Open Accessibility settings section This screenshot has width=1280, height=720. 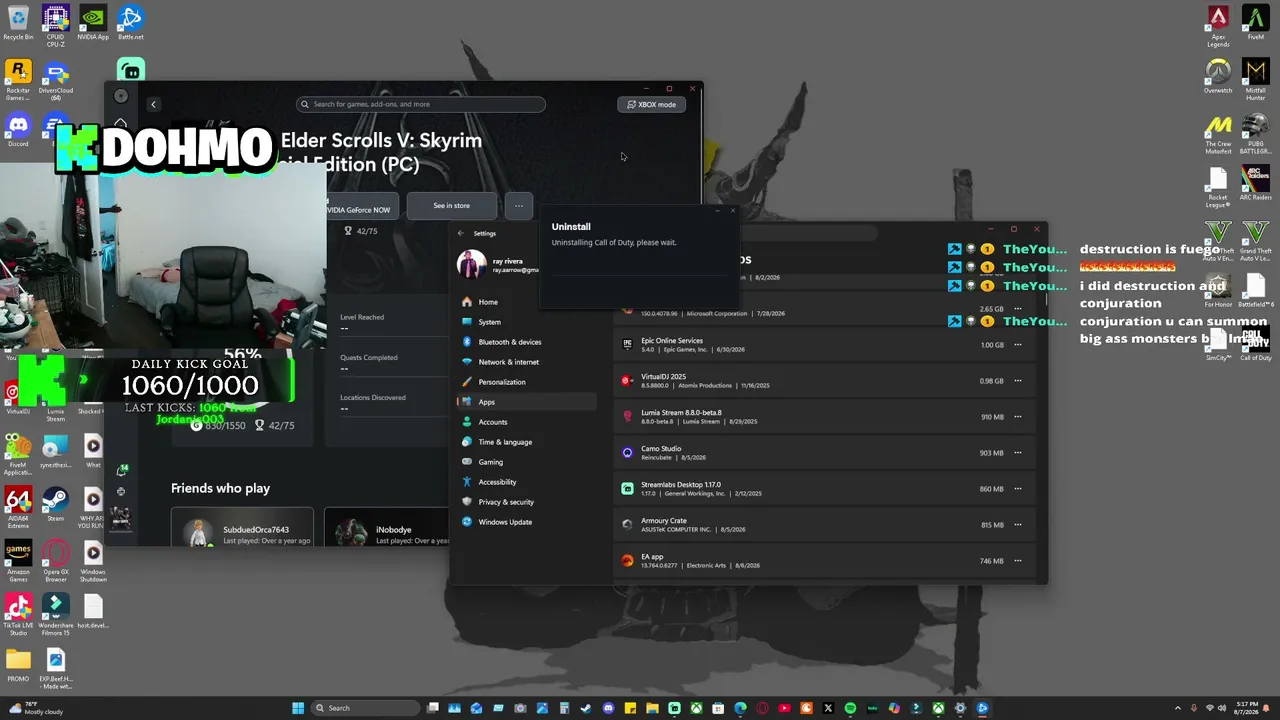click(x=527, y=482)
